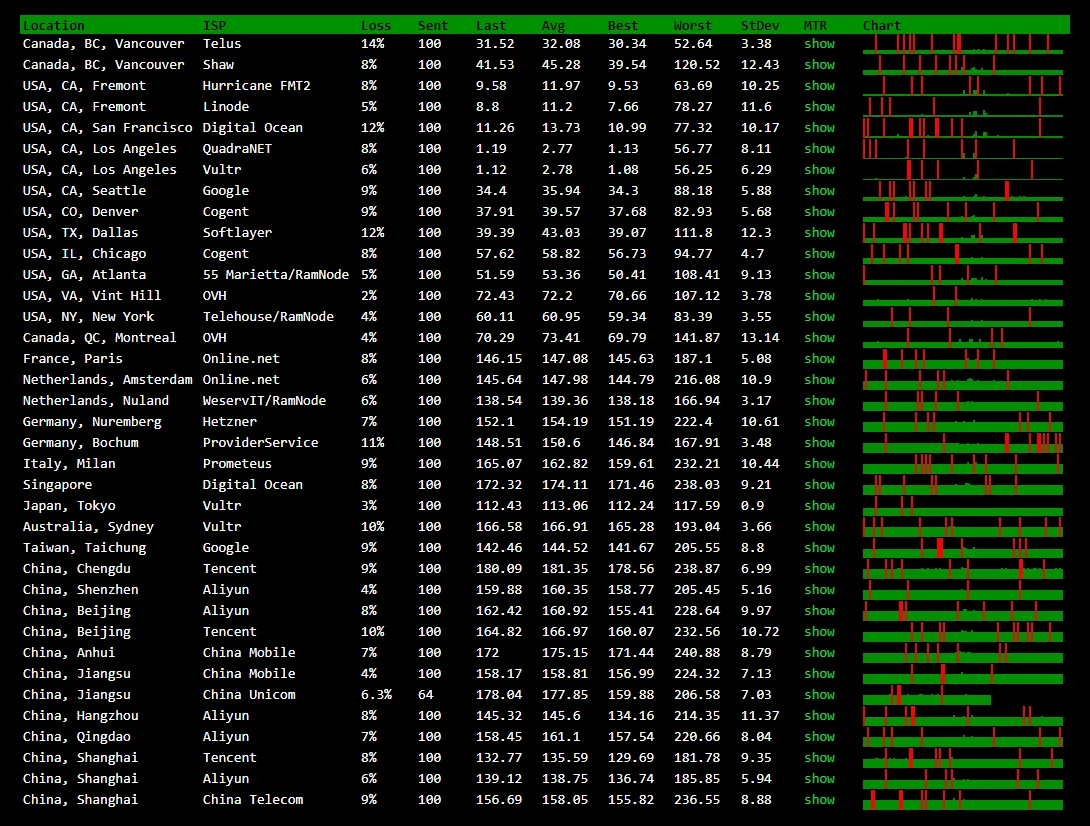Open 'show' link for Vancouver Shaw row
Screen dimensions: 1090x826
coord(819,65)
